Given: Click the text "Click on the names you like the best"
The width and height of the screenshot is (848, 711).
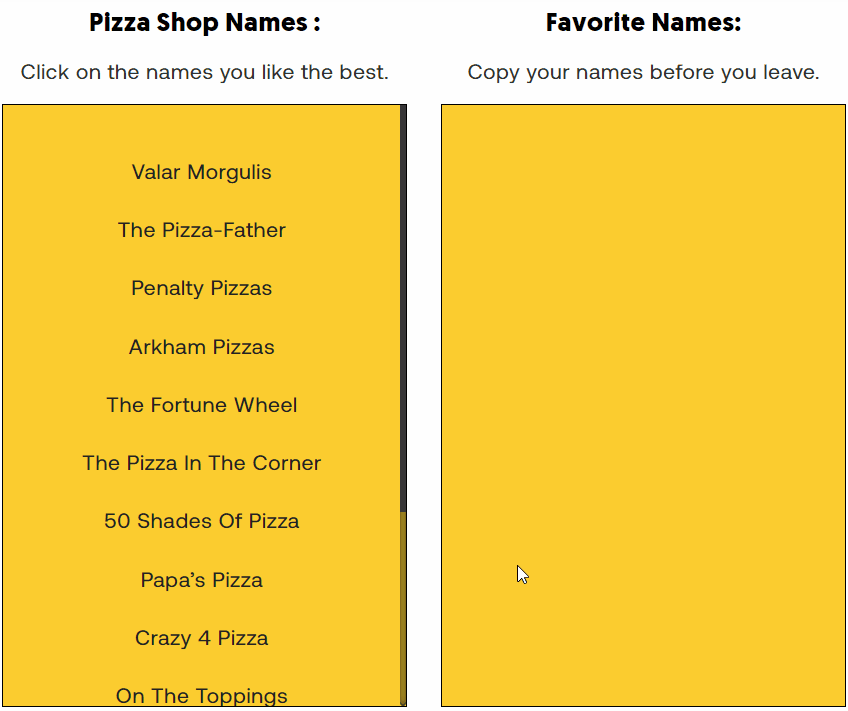Looking at the screenshot, I should tap(204, 72).
